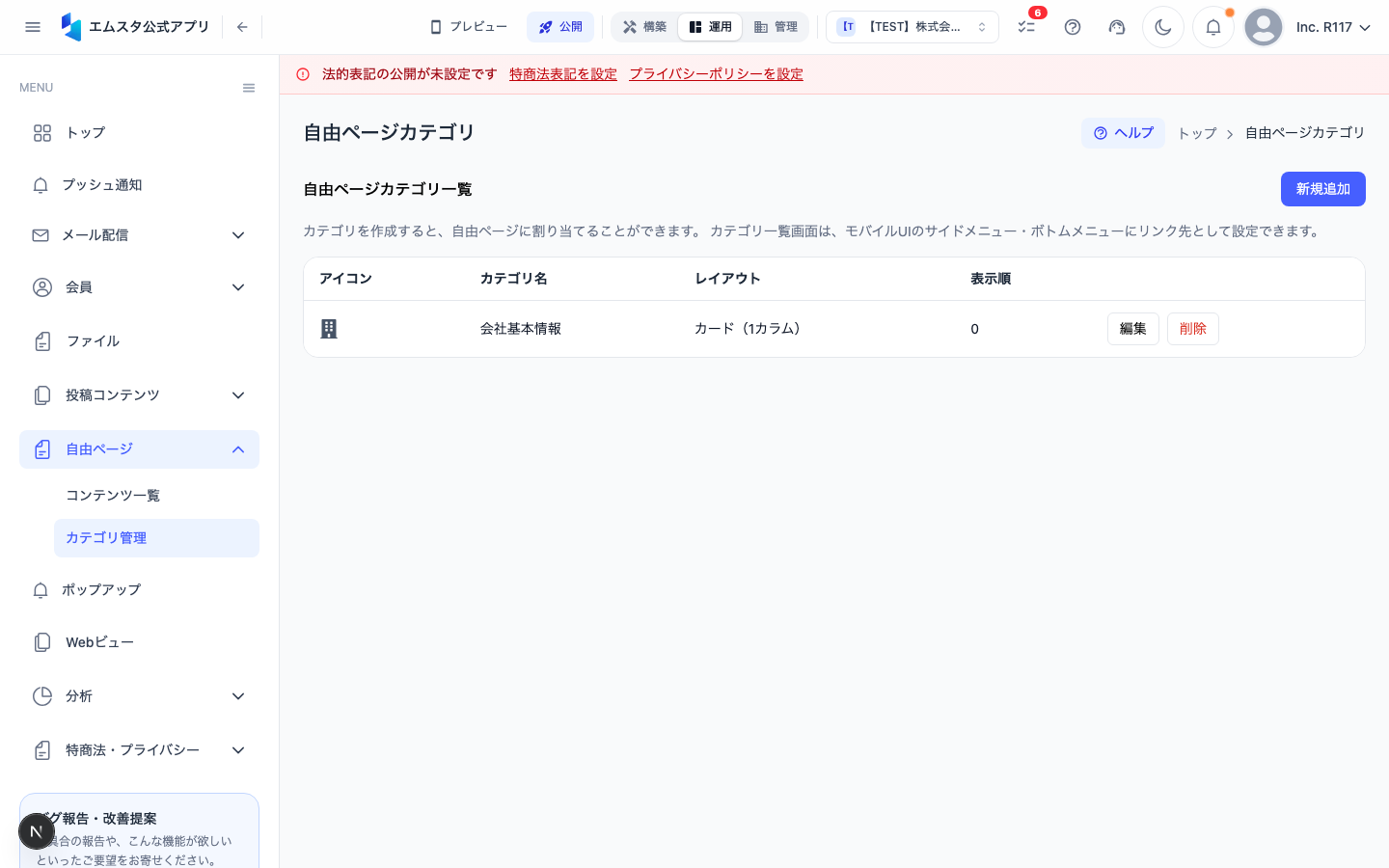The image size is (1389, 868).
Task: Click the エムスタ公式アプリ logo
Action: point(135,27)
